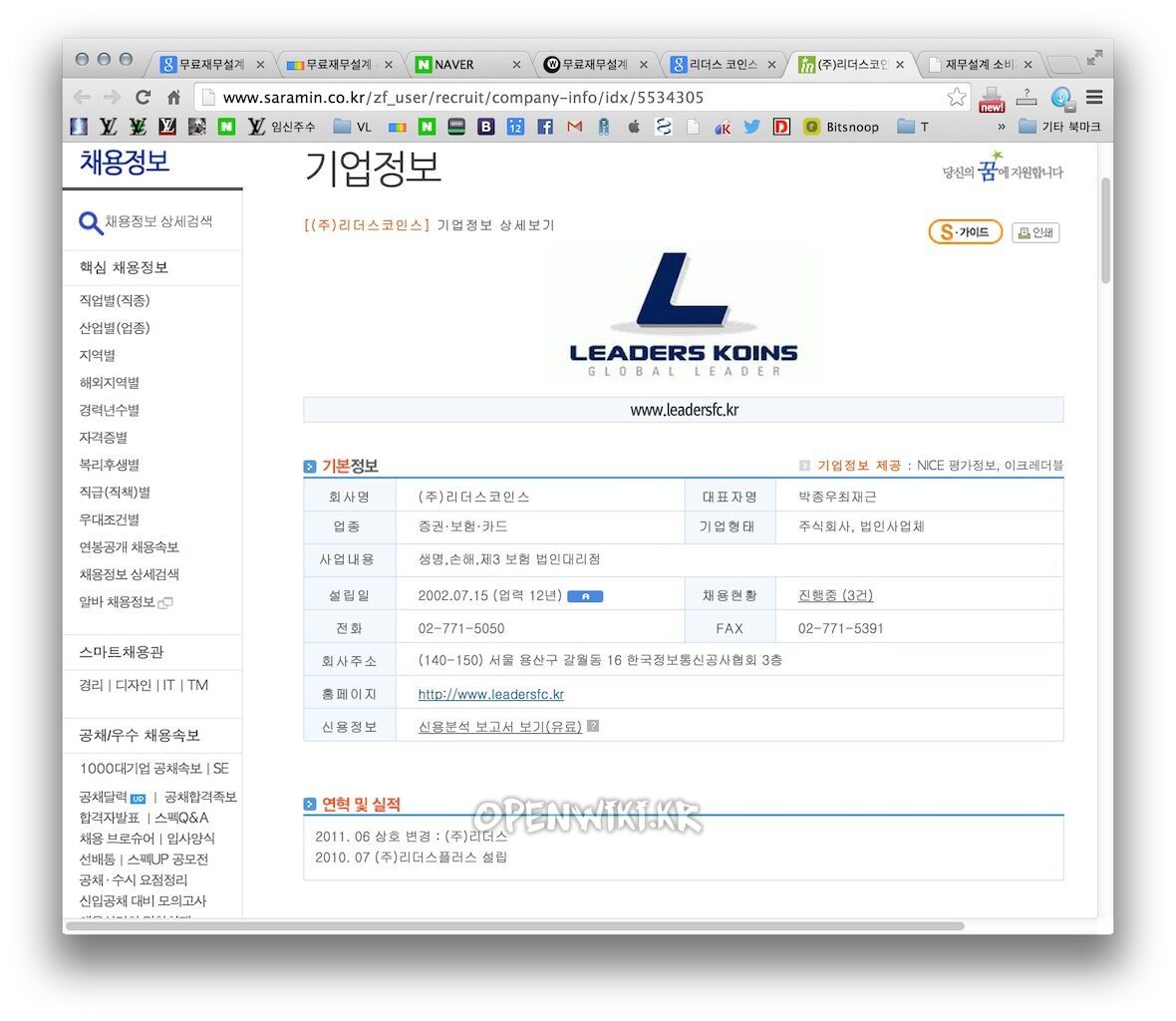The width and height of the screenshot is (1176, 1021).
Task: Open the 공채달력 link
Action: (104, 797)
